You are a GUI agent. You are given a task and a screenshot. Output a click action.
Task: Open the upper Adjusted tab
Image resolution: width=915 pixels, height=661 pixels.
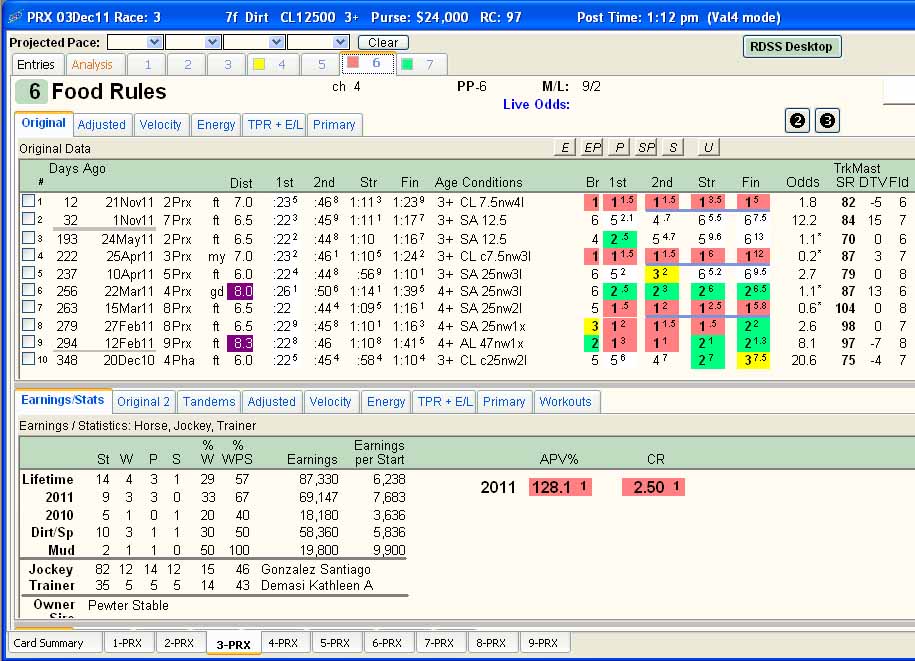coord(102,125)
